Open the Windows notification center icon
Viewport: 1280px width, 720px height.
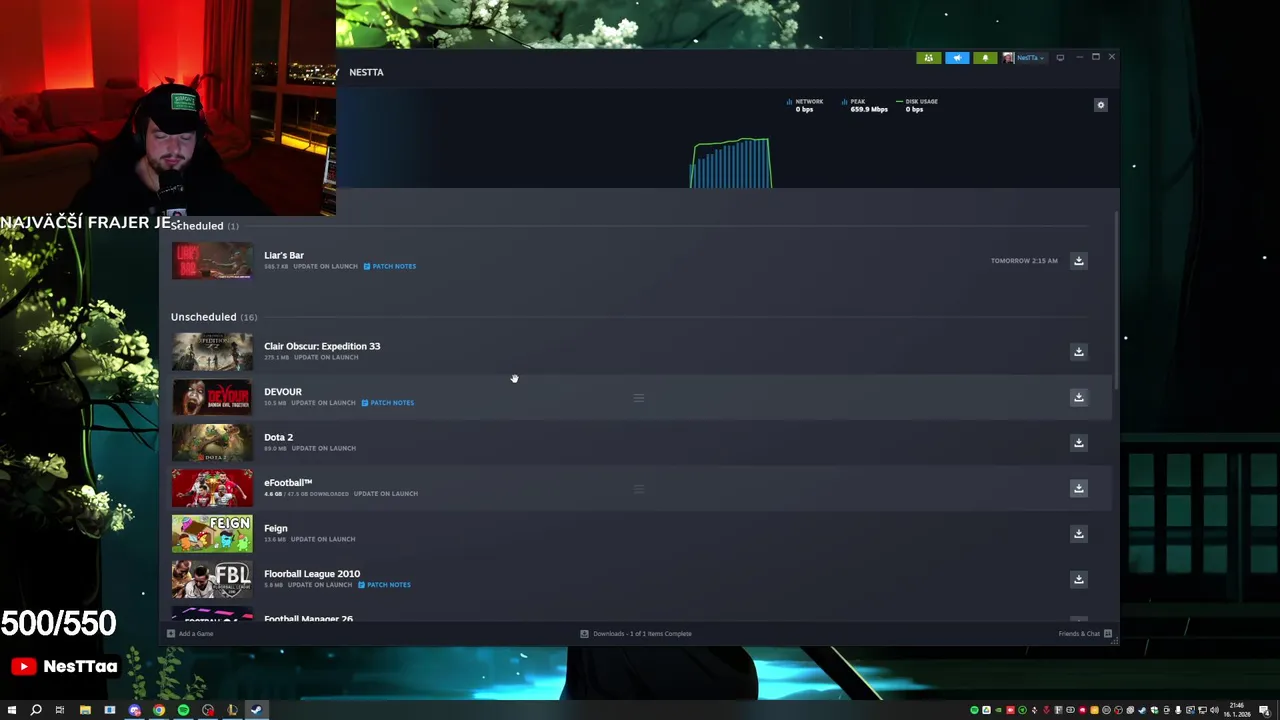point(1264,710)
